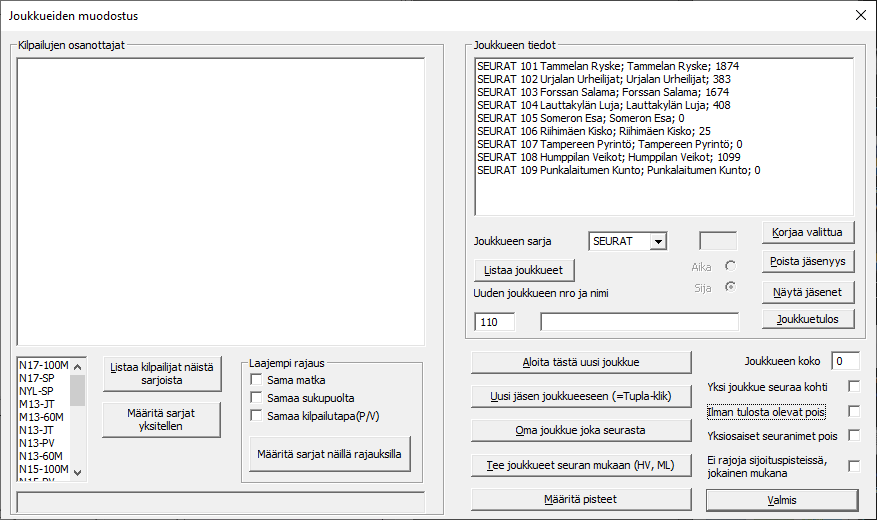Select N17-SP in the series list
The width and height of the screenshot is (877, 520).
click(43, 380)
